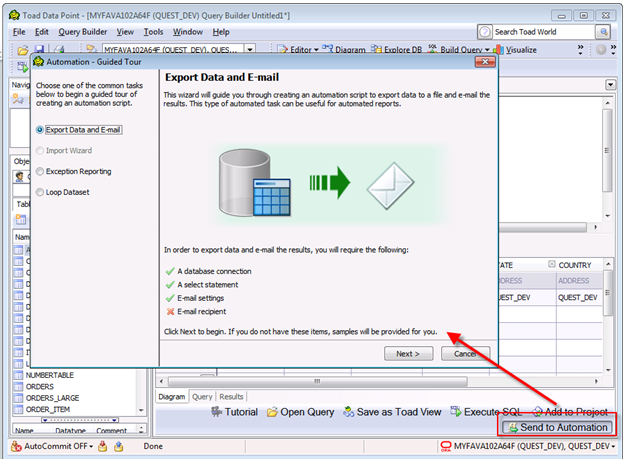Click the Search Toad World magnifier button

point(603,32)
